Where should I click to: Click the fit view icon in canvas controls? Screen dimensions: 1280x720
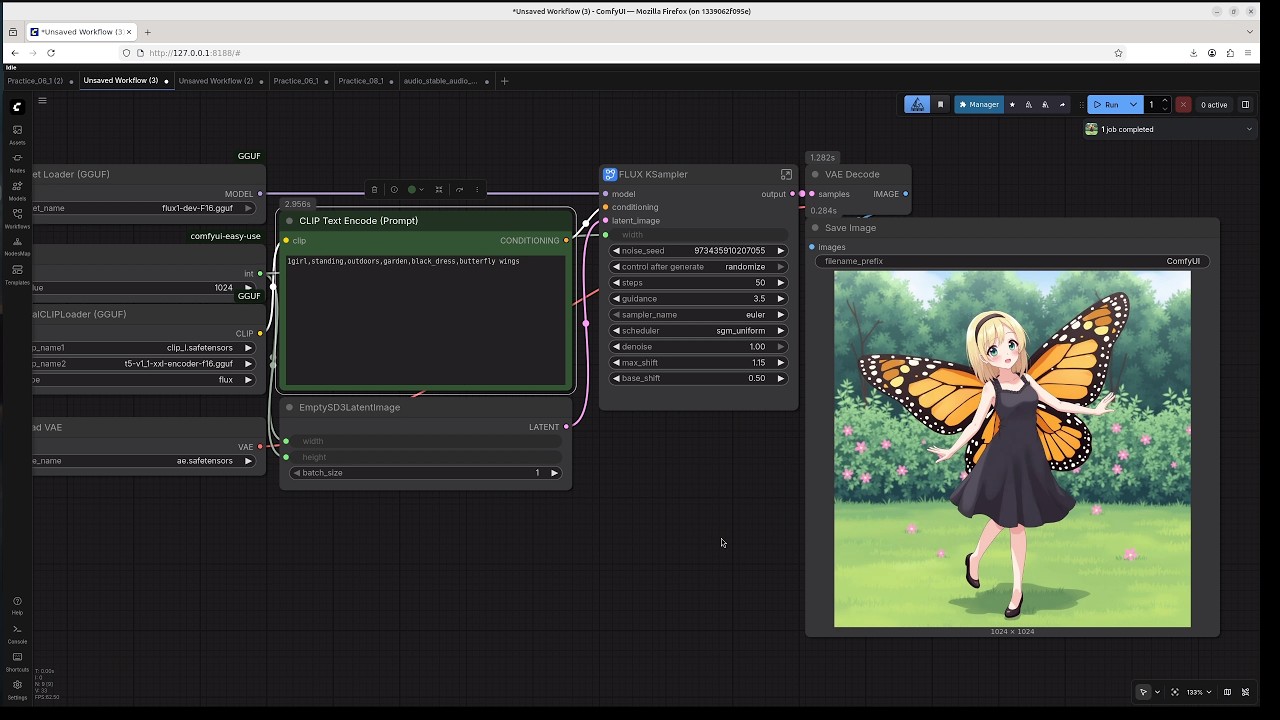(x=1174, y=692)
